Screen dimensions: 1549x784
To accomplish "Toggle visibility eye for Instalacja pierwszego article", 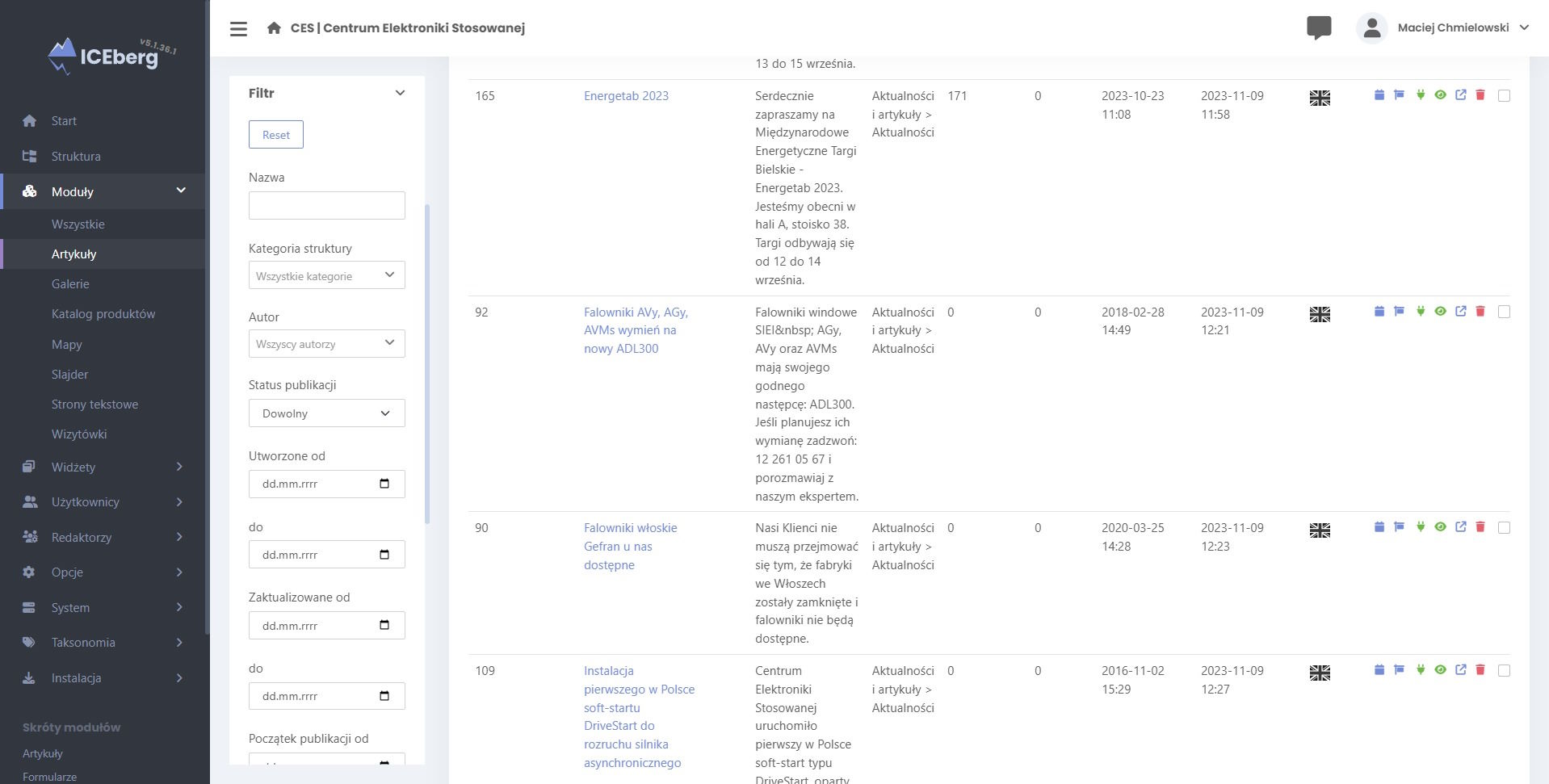I will click(x=1440, y=670).
